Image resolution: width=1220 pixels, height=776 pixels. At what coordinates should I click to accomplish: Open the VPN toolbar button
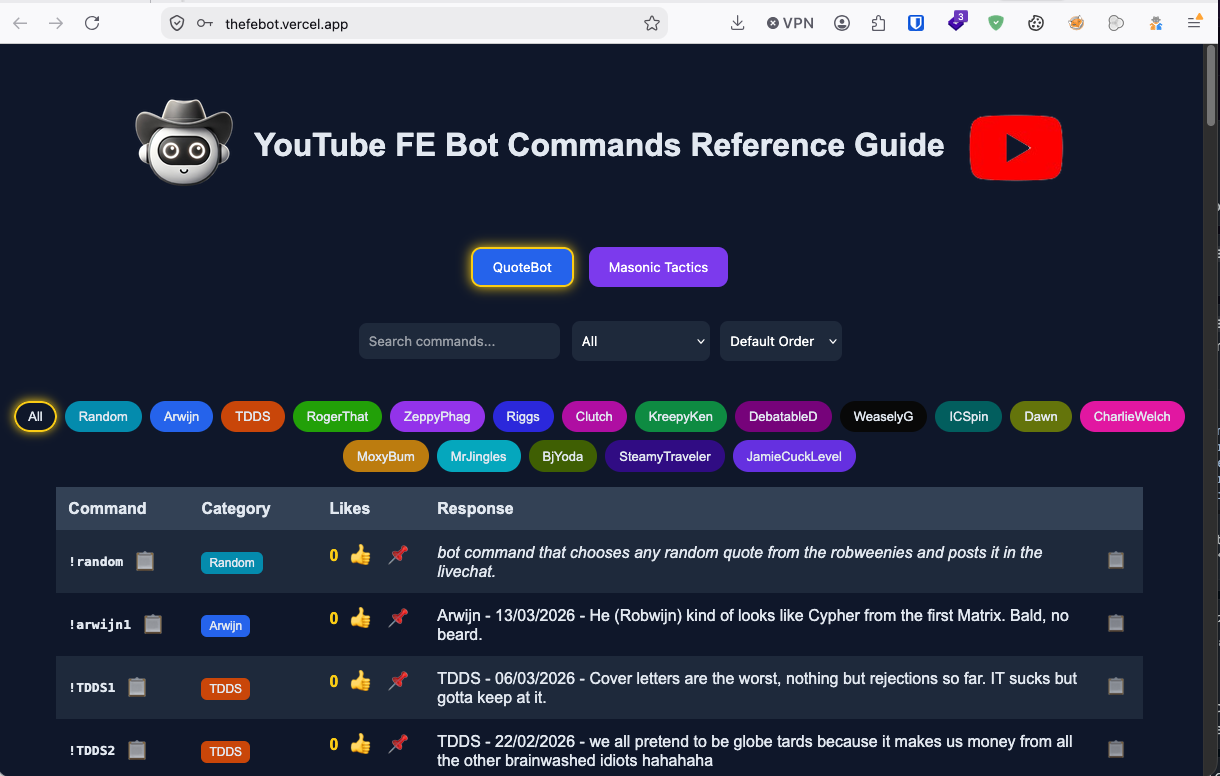pyautogui.click(x=790, y=23)
